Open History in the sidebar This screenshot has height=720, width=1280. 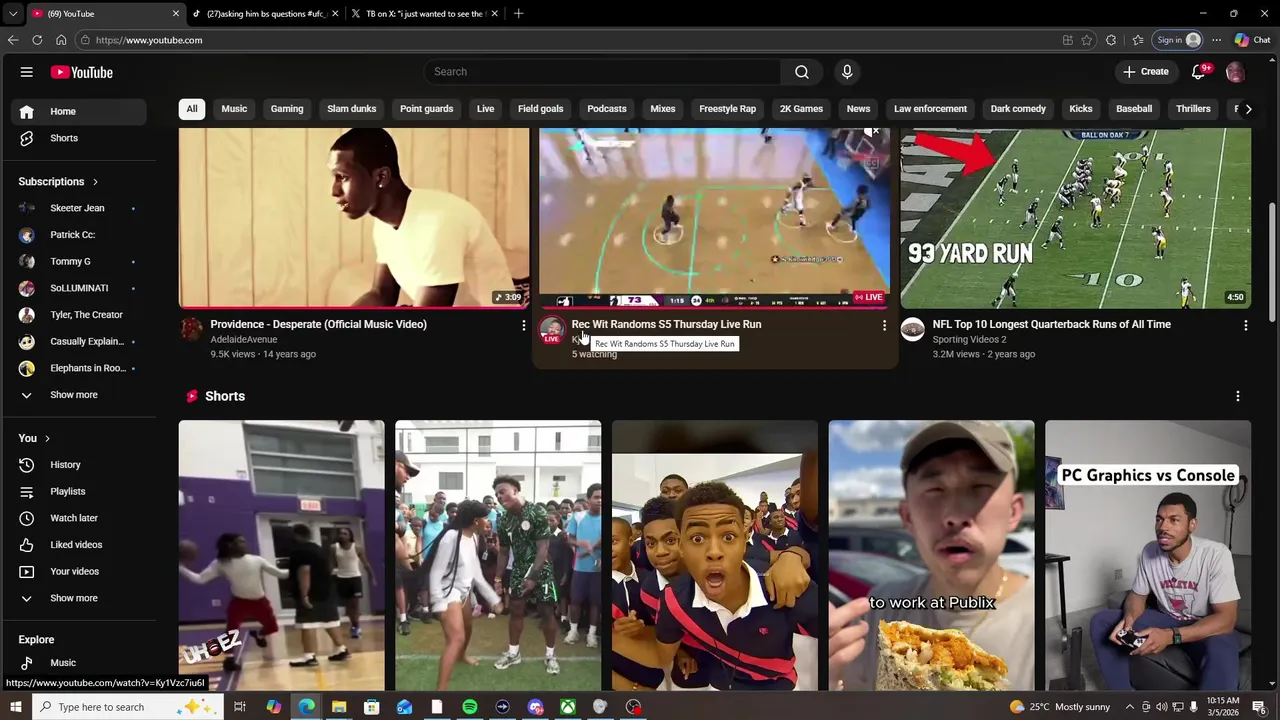pos(80,465)
